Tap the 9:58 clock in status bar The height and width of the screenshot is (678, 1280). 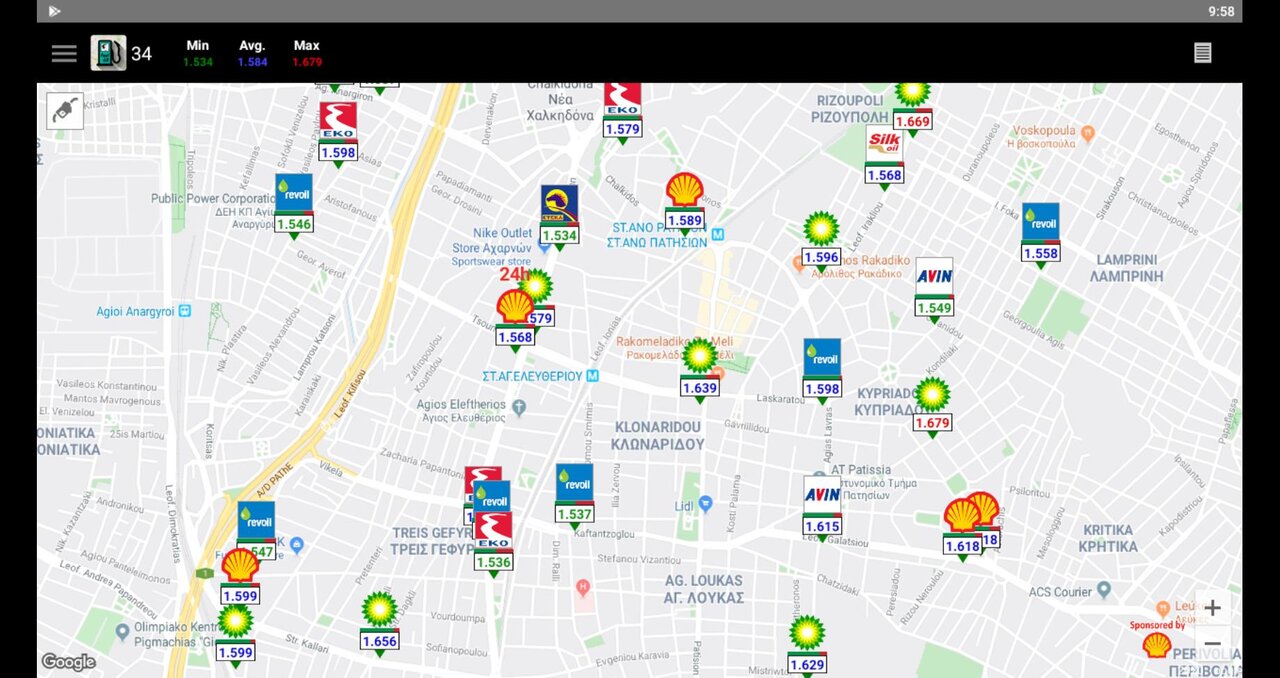pos(1221,11)
